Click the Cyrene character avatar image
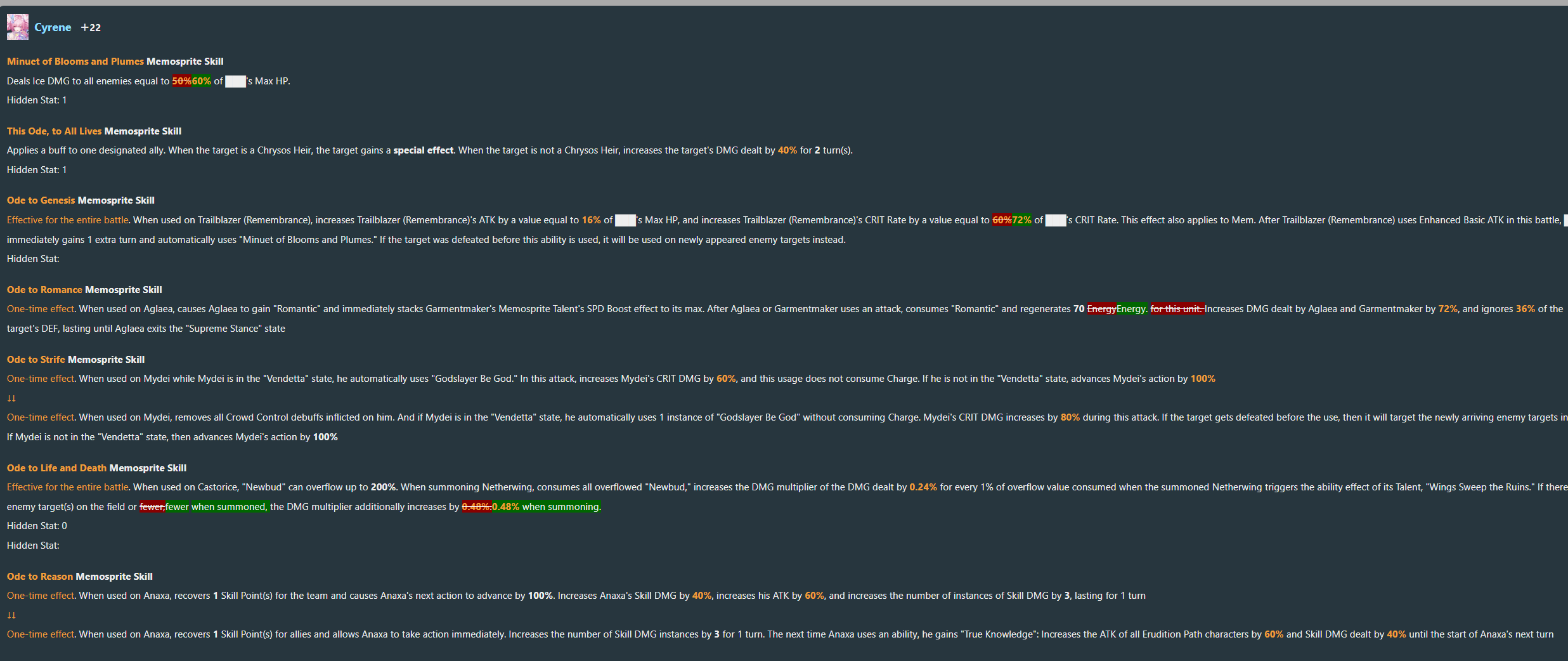 click(x=18, y=27)
